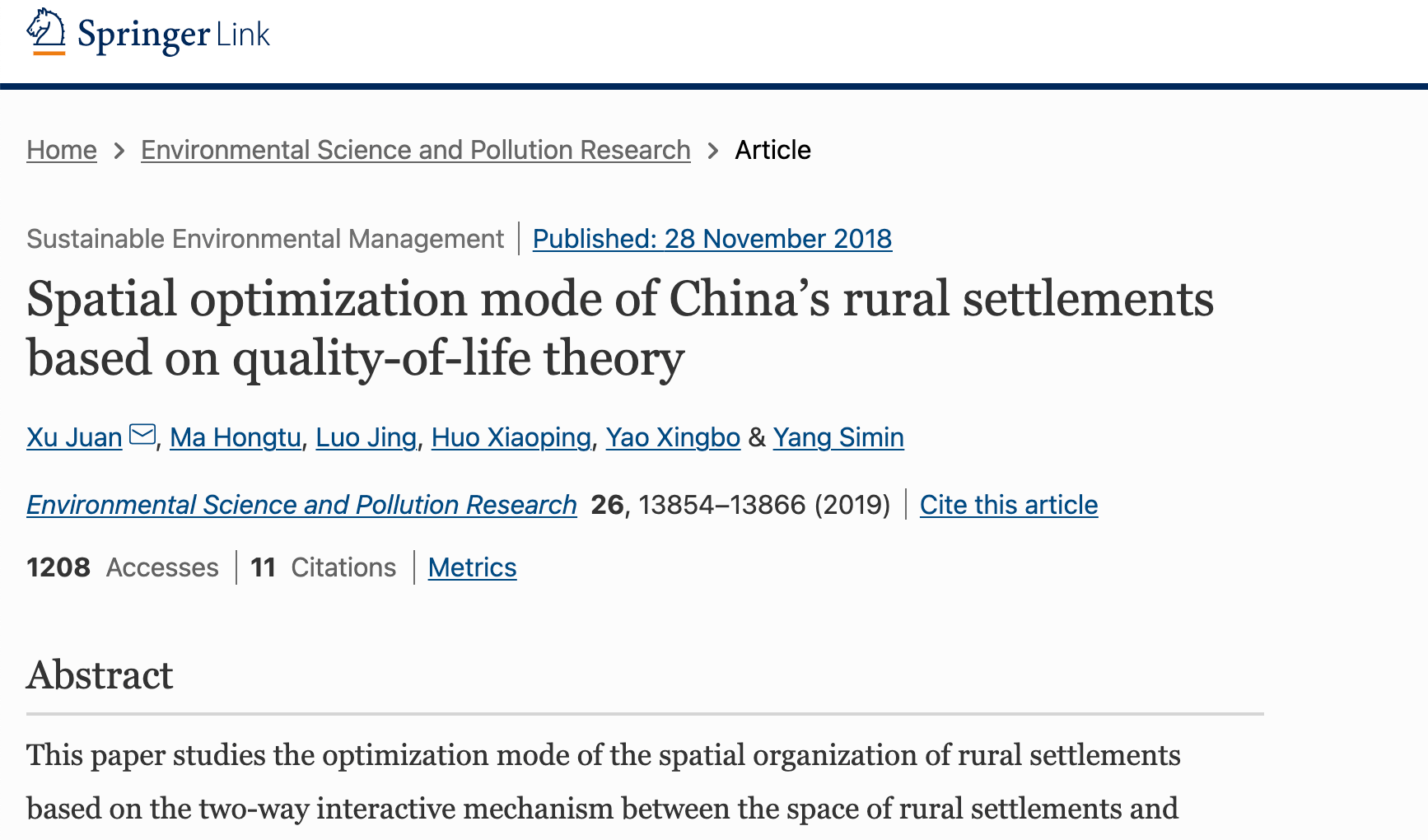The image size is (1428, 840).
Task: View author Yang Simin's details
Action: pos(838,437)
